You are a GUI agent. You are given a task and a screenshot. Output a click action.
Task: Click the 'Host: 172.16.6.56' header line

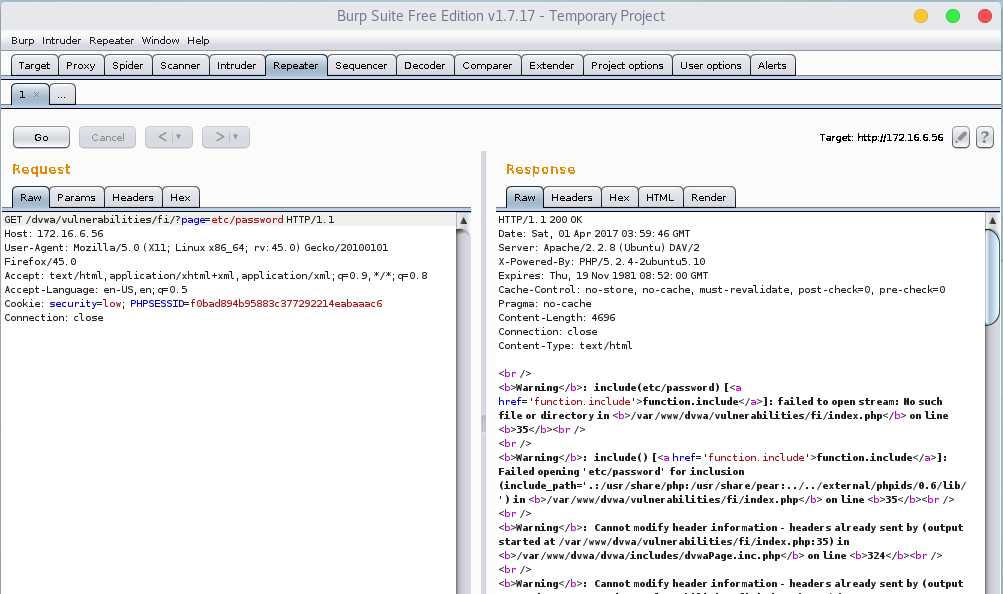tap(54, 233)
